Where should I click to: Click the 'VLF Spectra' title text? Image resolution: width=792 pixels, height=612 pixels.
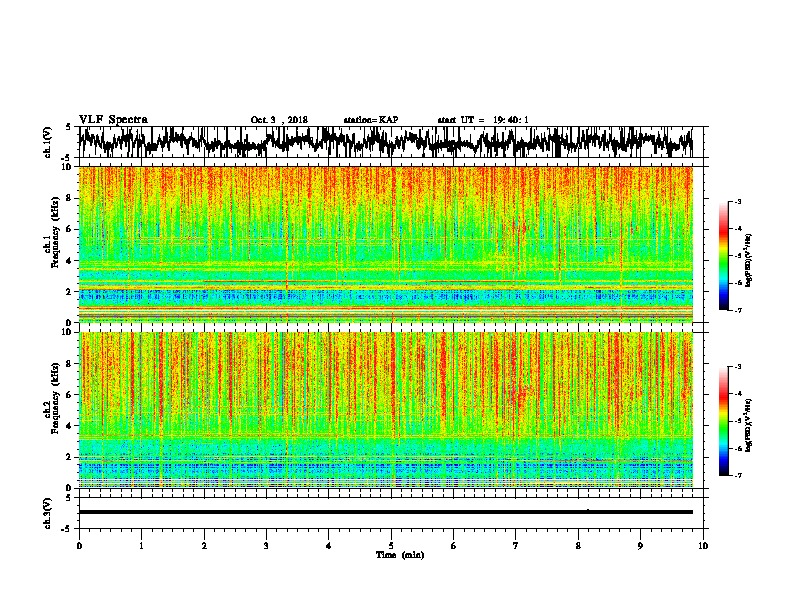pyautogui.click(x=113, y=120)
